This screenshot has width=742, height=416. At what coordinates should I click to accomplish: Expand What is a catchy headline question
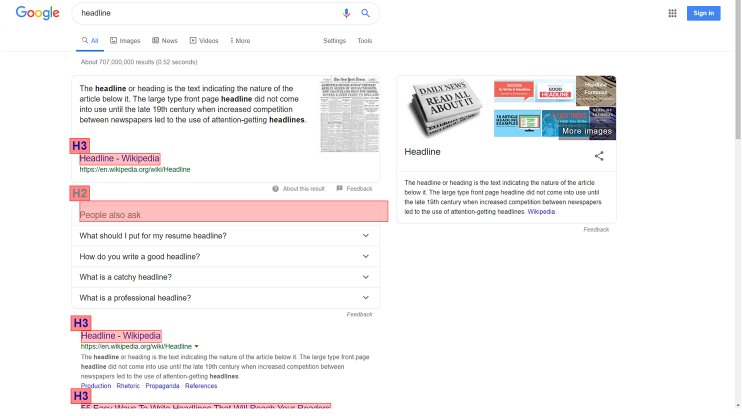(225, 277)
